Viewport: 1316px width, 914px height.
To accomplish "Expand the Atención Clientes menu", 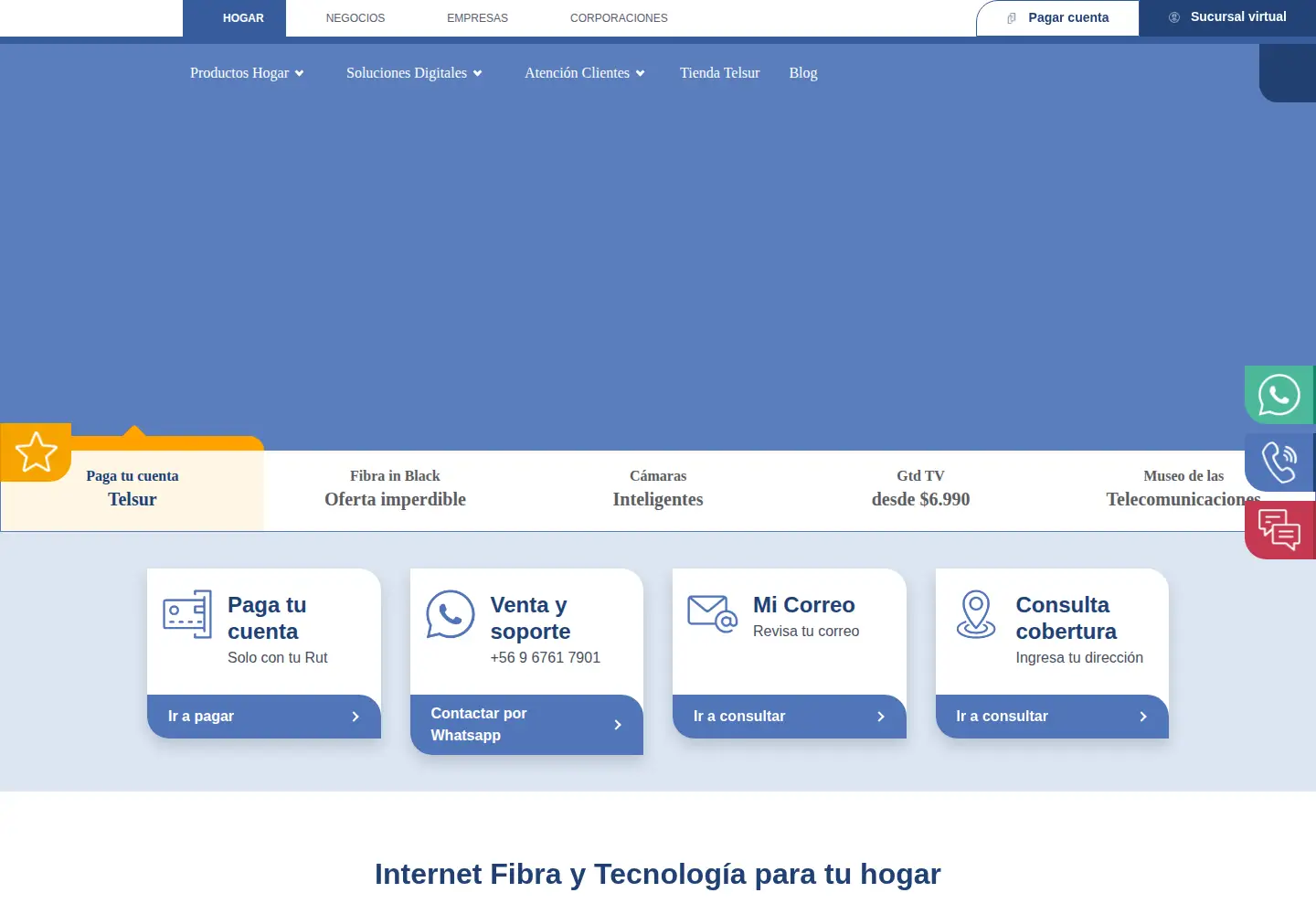I will [x=585, y=73].
